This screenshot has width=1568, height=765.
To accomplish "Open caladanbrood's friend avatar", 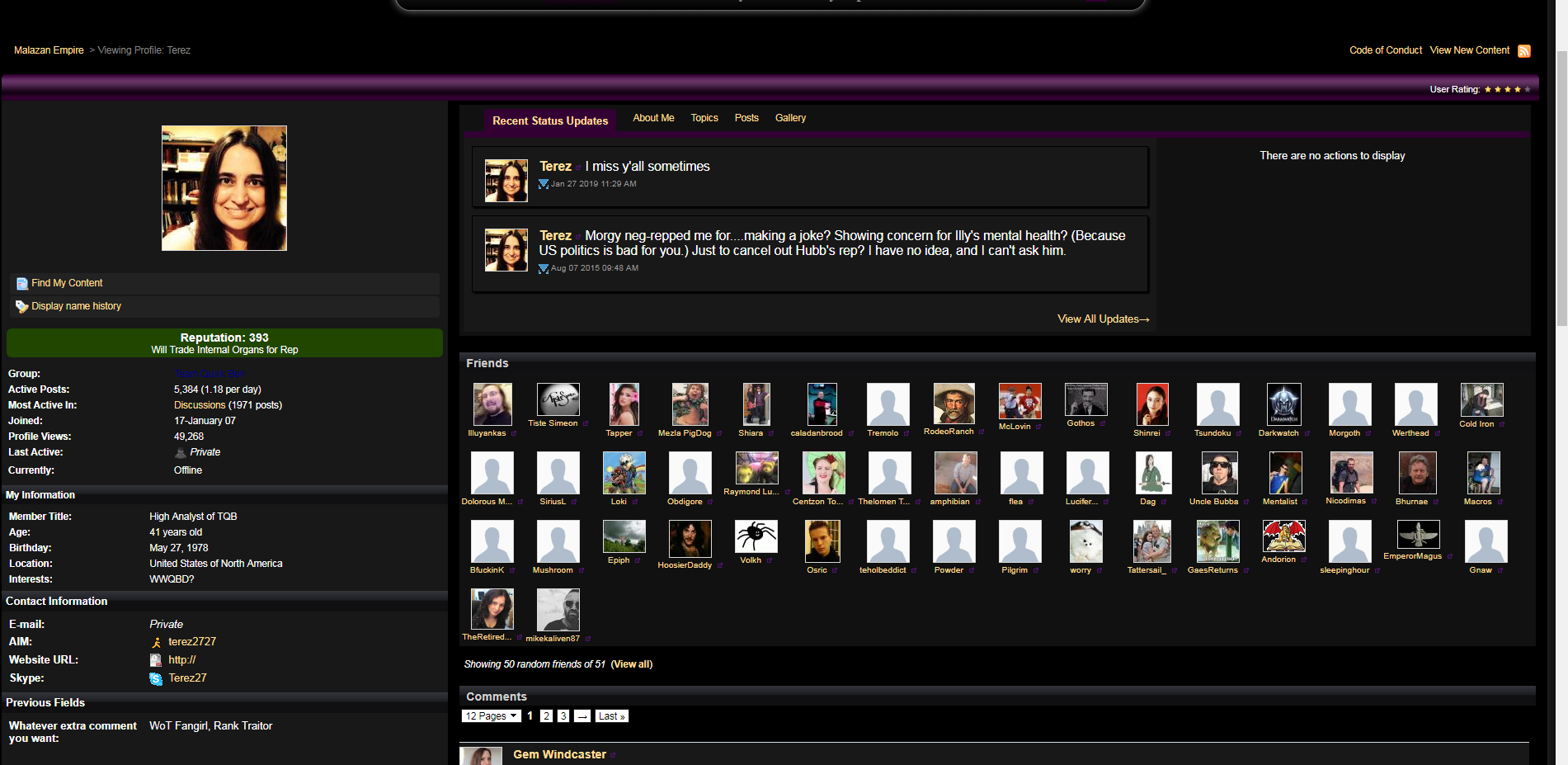I will click(x=822, y=404).
